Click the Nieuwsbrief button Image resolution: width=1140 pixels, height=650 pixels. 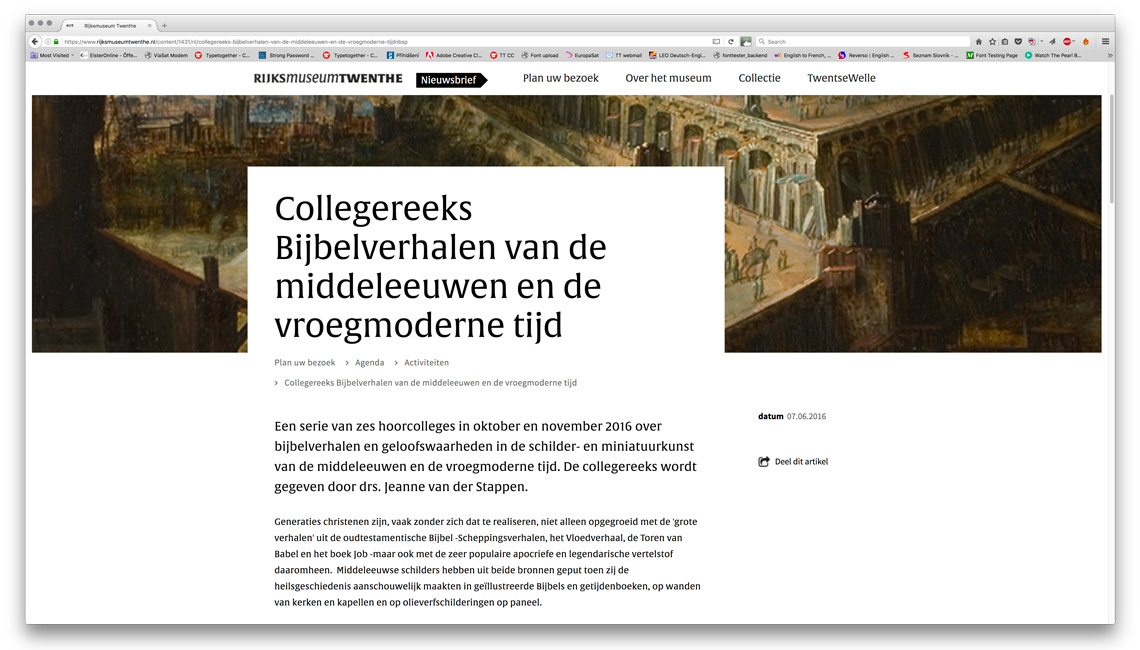(x=451, y=80)
